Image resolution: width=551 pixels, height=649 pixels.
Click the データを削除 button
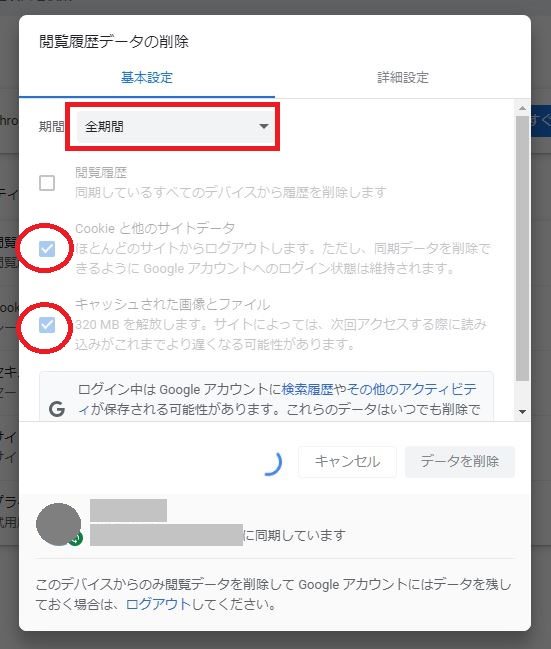click(x=460, y=462)
